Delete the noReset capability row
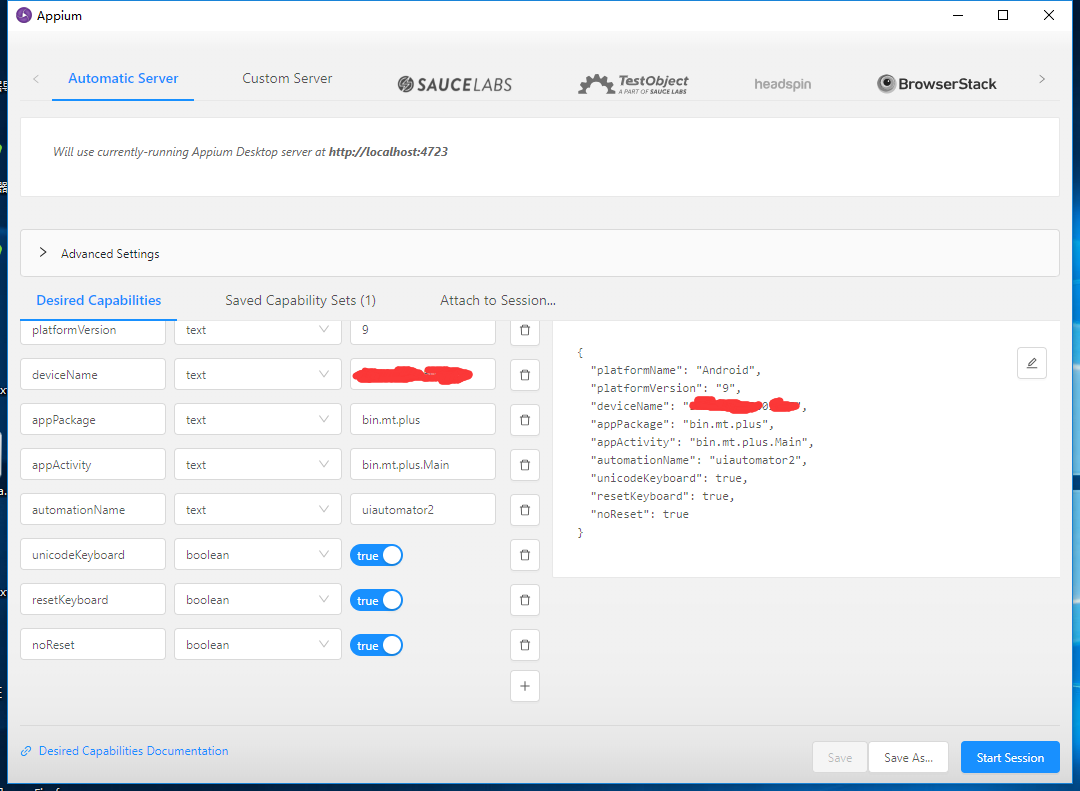Image resolution: width=1080 pixels, height=791 pixels. tap(524, 645)
